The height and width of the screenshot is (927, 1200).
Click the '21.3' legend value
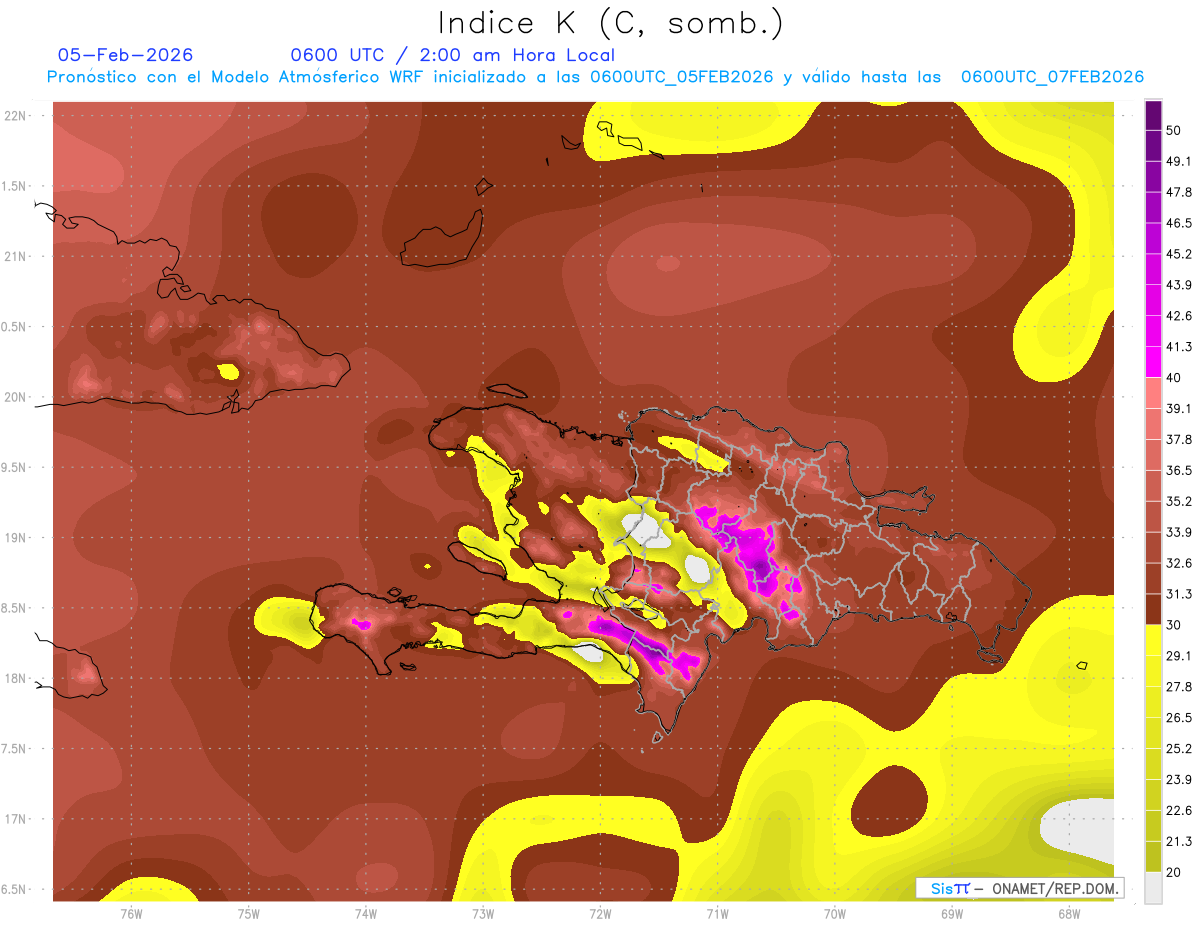click(1179, 842)
